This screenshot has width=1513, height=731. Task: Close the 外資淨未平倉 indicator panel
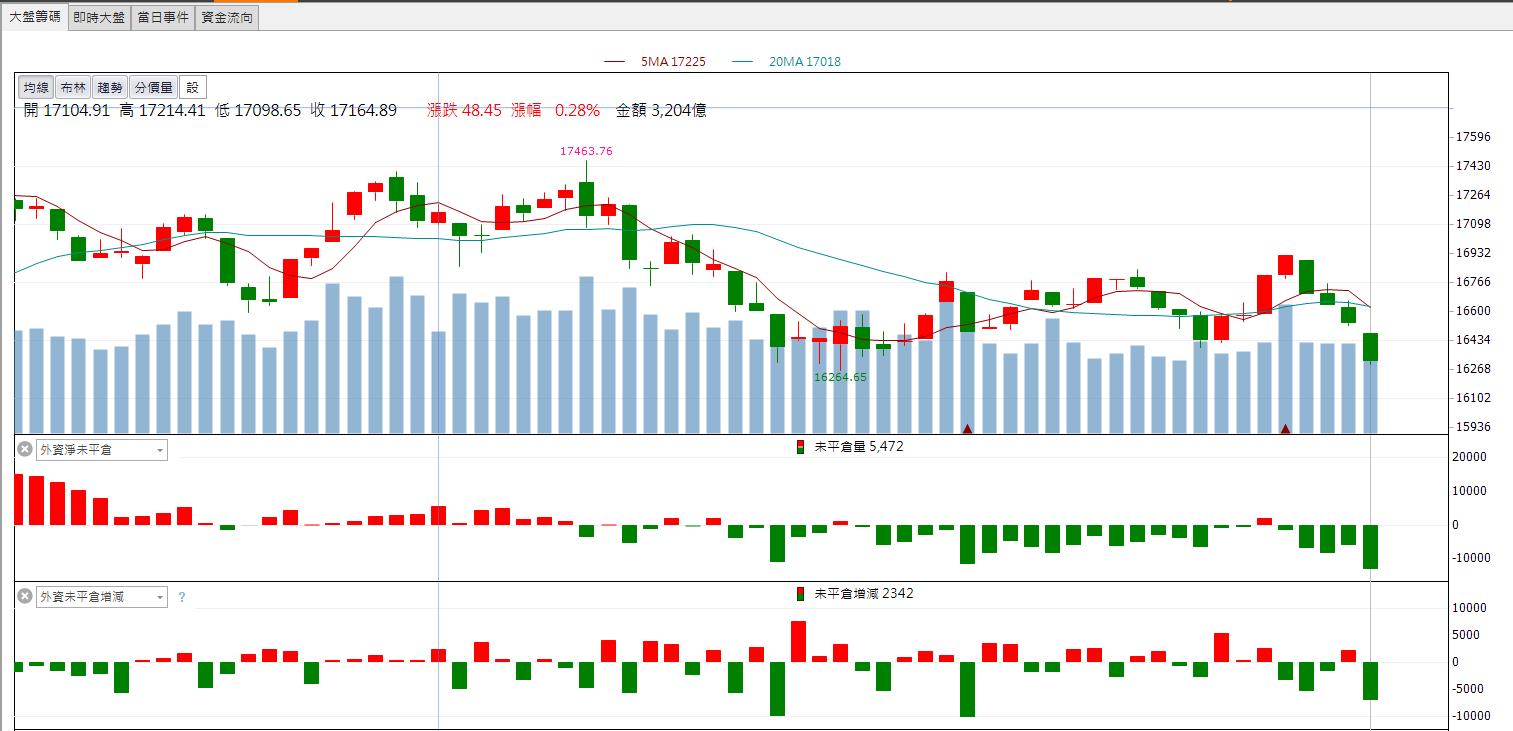click(25, 450)
